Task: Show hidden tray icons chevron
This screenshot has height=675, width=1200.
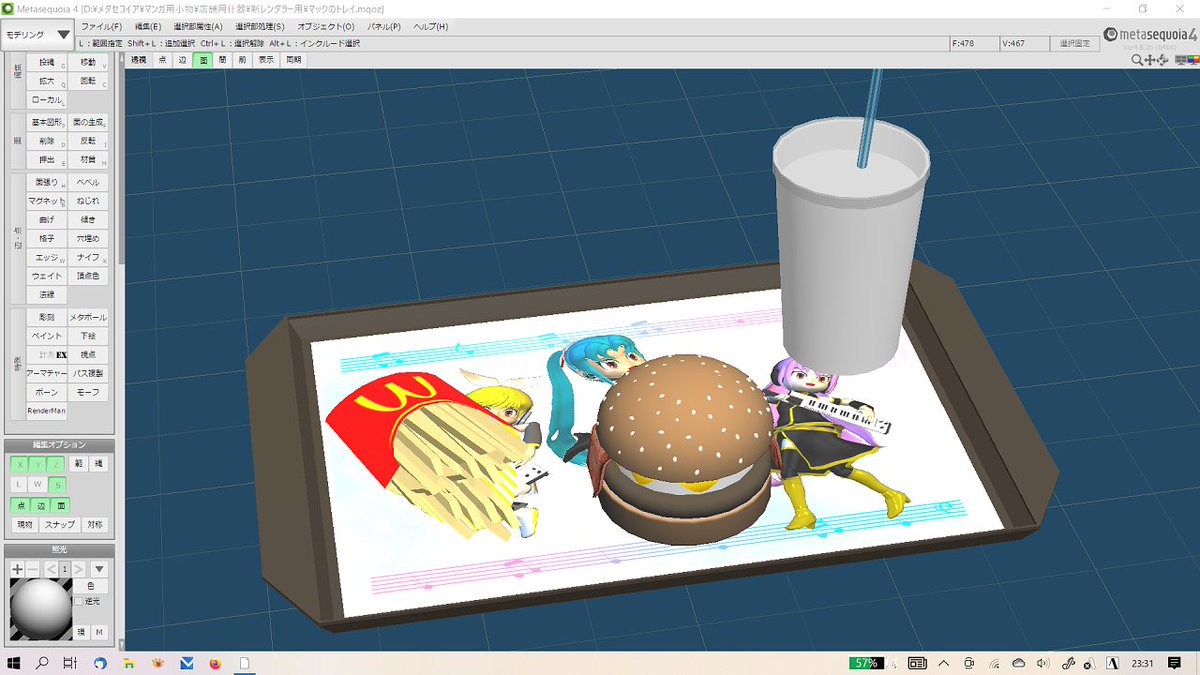Action: (945, 663)
